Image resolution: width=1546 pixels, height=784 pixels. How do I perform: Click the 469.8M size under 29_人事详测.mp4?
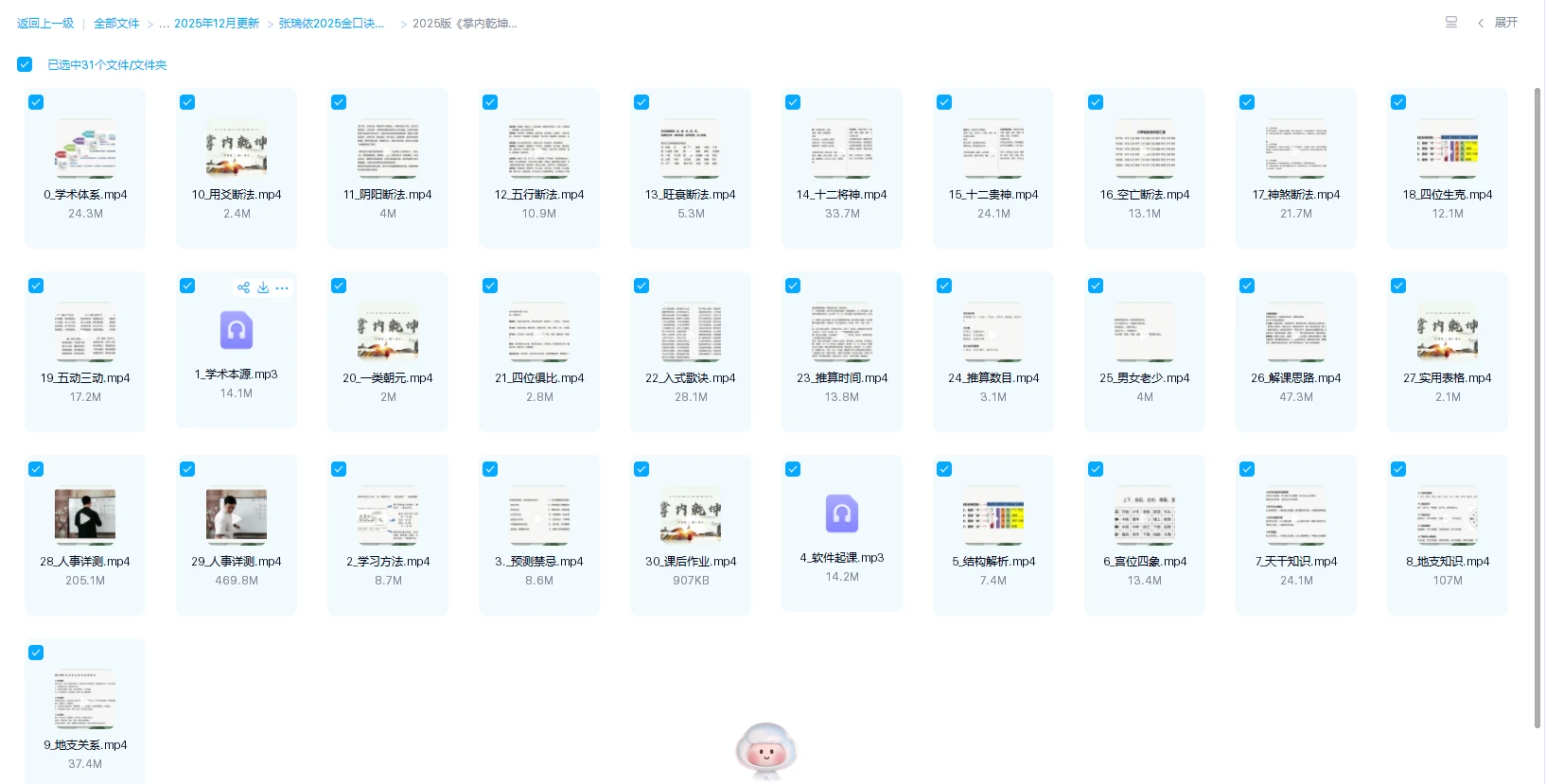237,581
